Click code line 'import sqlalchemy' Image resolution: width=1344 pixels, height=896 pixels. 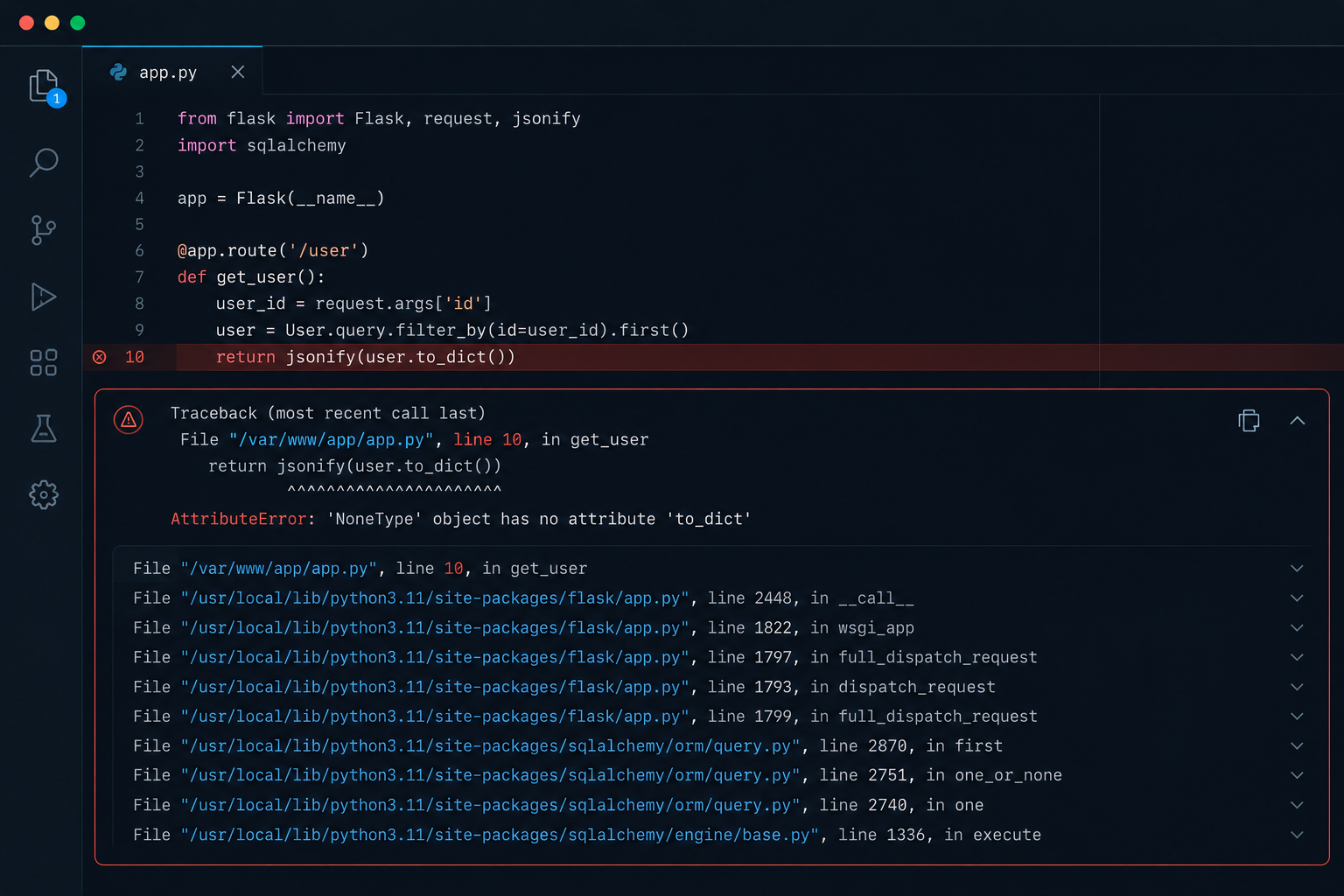click(262, 145)
